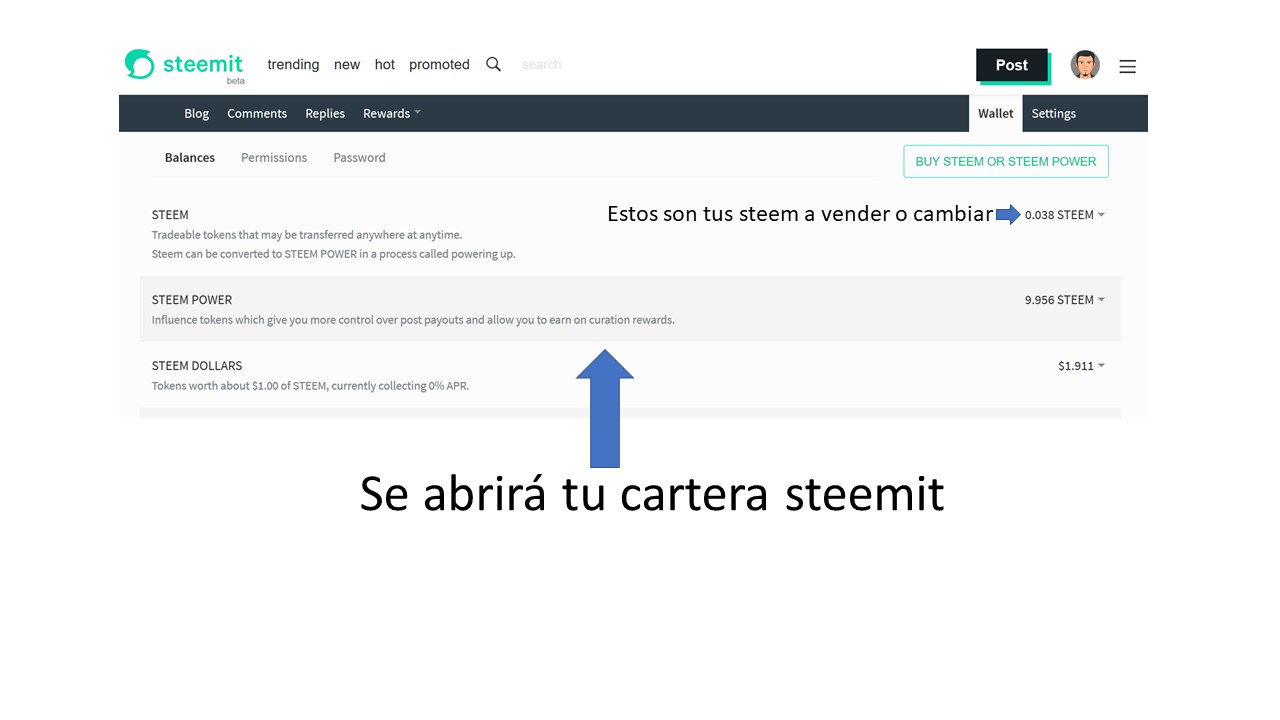Click the STEEM POWER heading text
The width and height of the screenshot is (1280, 720).
pyautogui.click(x=192, y=299)
